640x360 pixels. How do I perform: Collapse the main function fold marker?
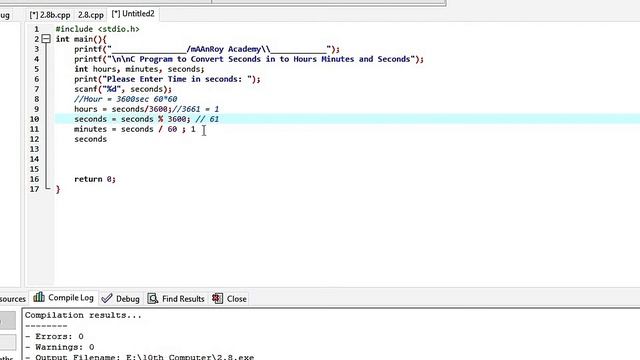46,39
